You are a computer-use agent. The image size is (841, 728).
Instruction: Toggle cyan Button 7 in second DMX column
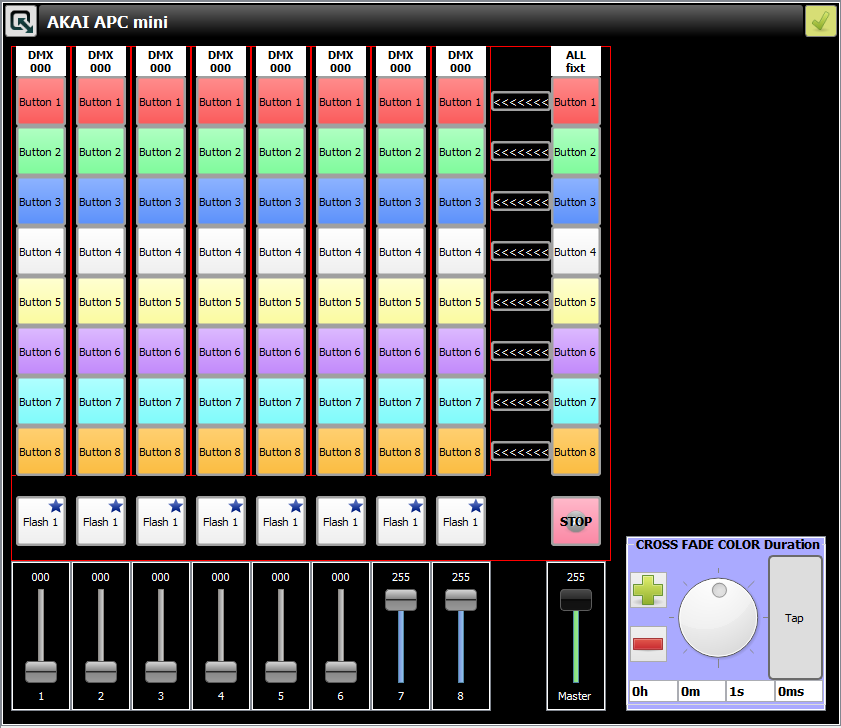pos(101,402)
